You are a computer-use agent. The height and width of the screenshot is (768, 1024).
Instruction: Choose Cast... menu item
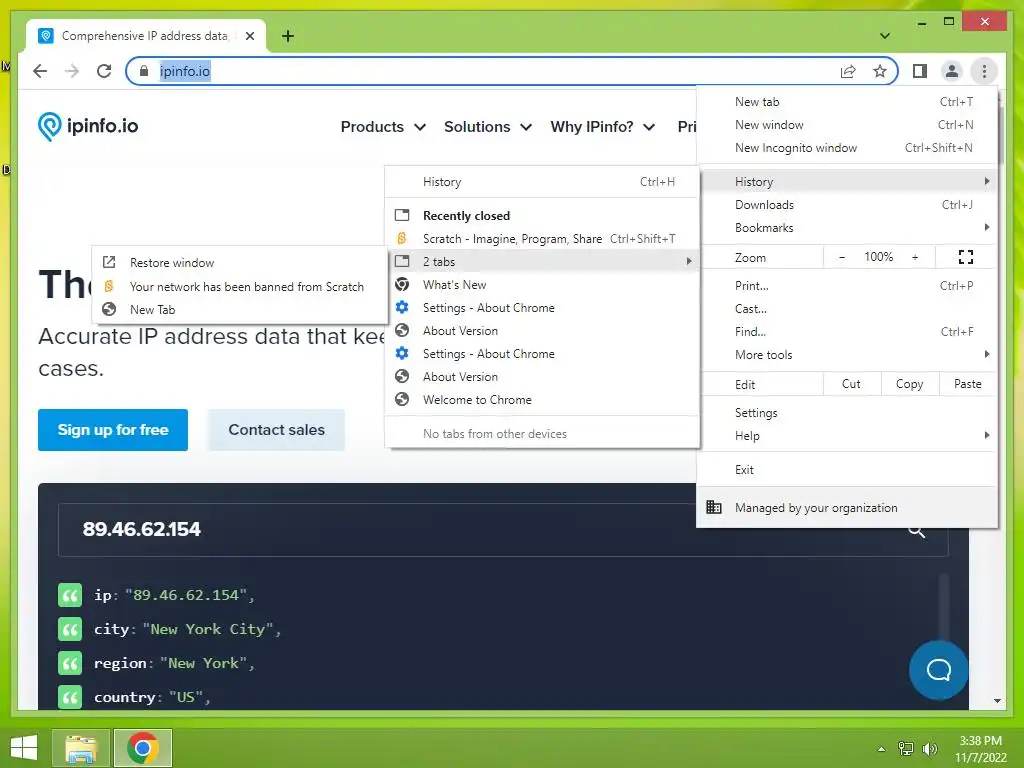(847, 309)
